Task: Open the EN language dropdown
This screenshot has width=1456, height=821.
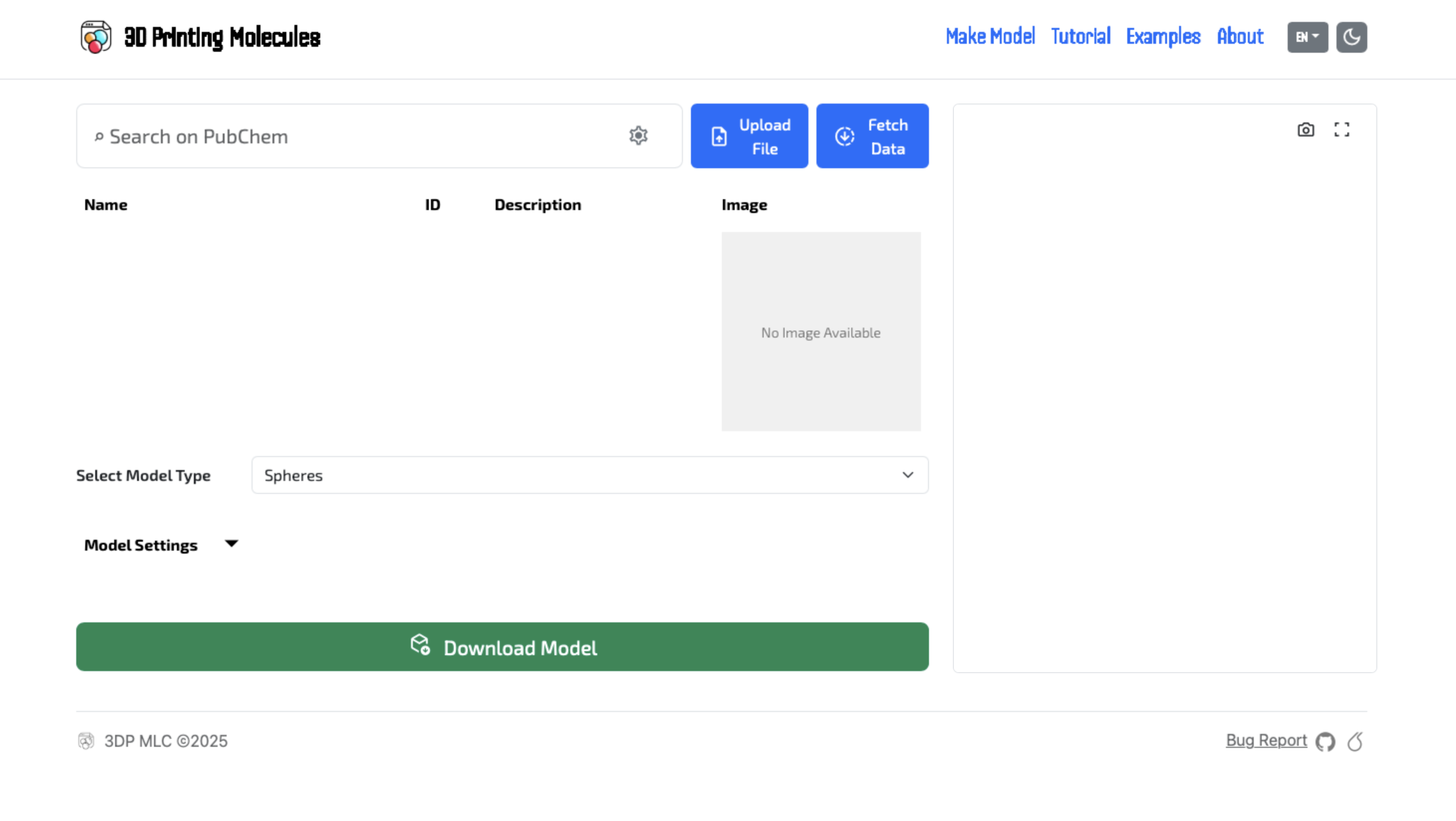Action: [x=1308, y=37]
